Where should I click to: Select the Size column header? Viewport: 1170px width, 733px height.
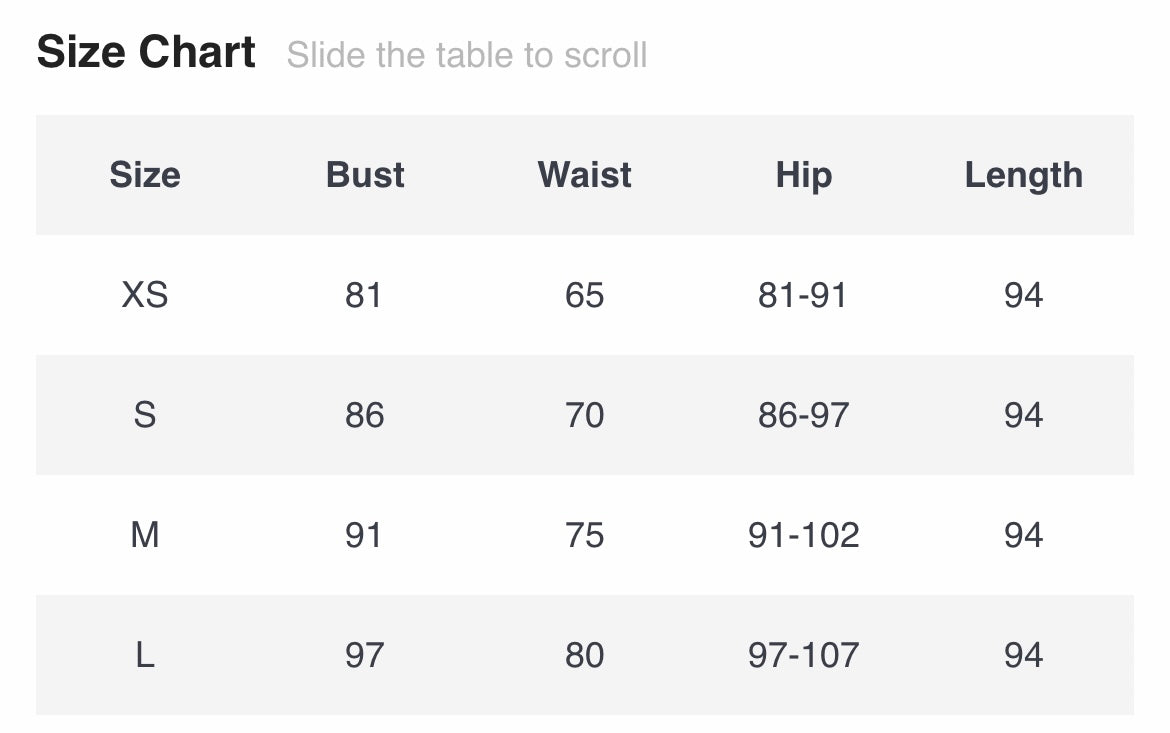pyautogui.click(x=145, y=175)
